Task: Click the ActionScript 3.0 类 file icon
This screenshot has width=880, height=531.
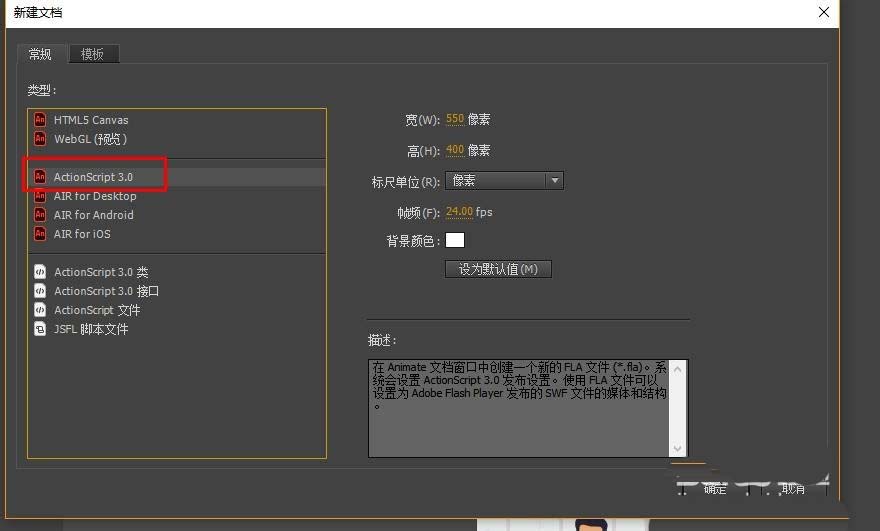Action: (x=40, y=272)
